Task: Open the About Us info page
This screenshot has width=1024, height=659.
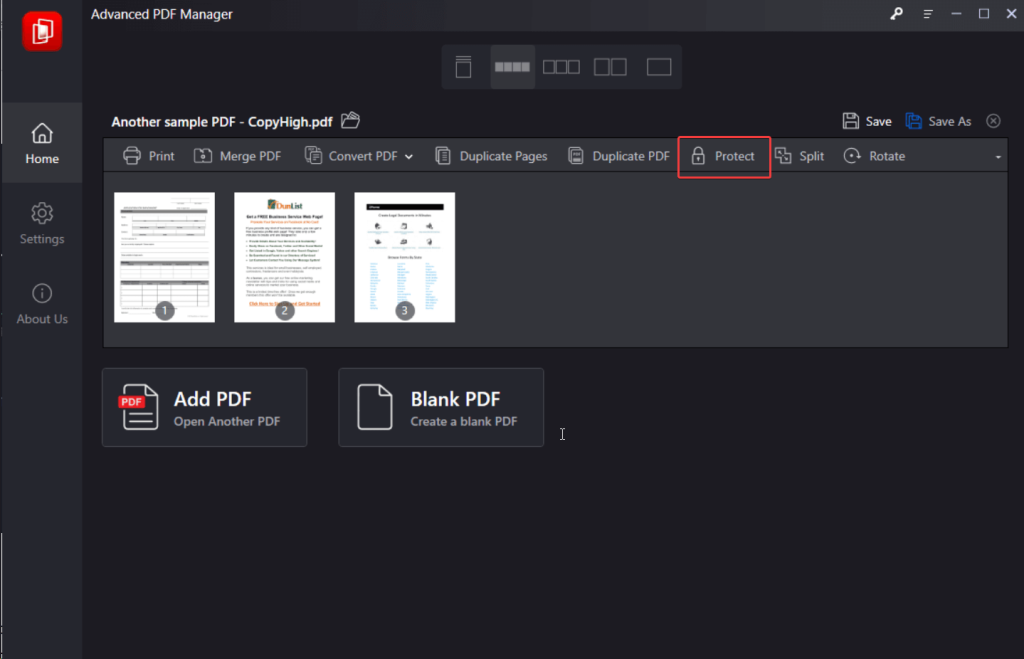Action: coord(42,304)
